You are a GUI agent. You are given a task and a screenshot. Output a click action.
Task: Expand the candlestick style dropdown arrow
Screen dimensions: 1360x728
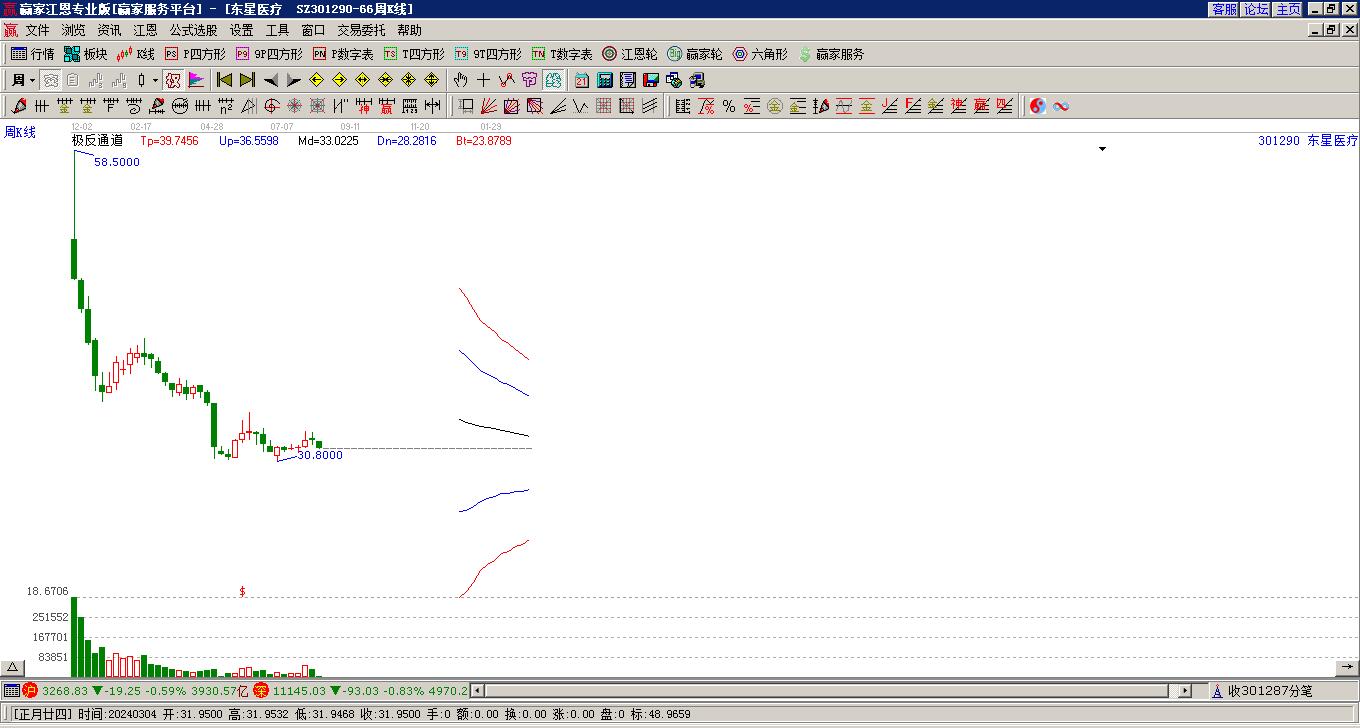point(155,80)
